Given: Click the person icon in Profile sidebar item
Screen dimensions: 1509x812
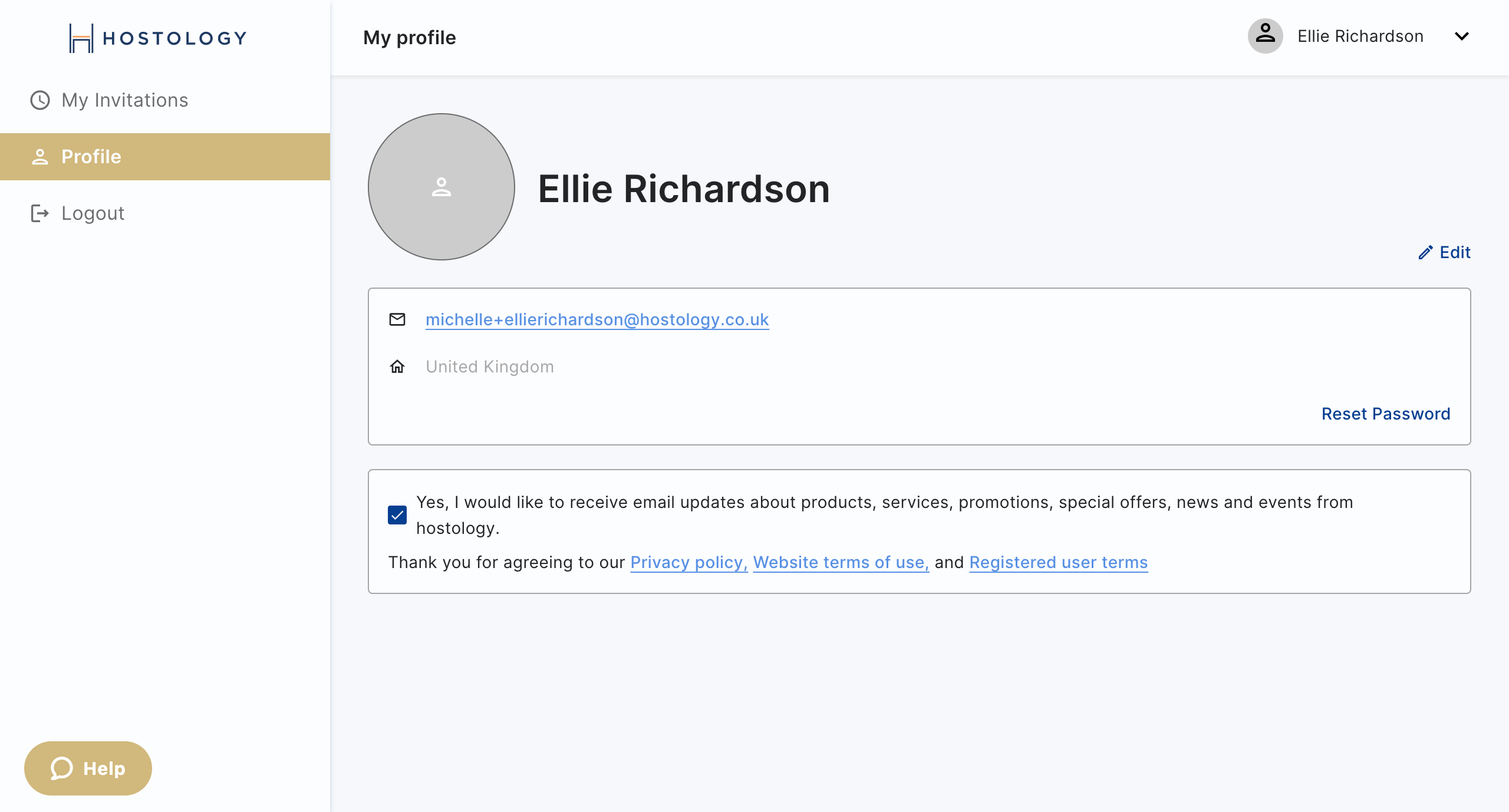Looking at the screenshot, I should point(40,157).
